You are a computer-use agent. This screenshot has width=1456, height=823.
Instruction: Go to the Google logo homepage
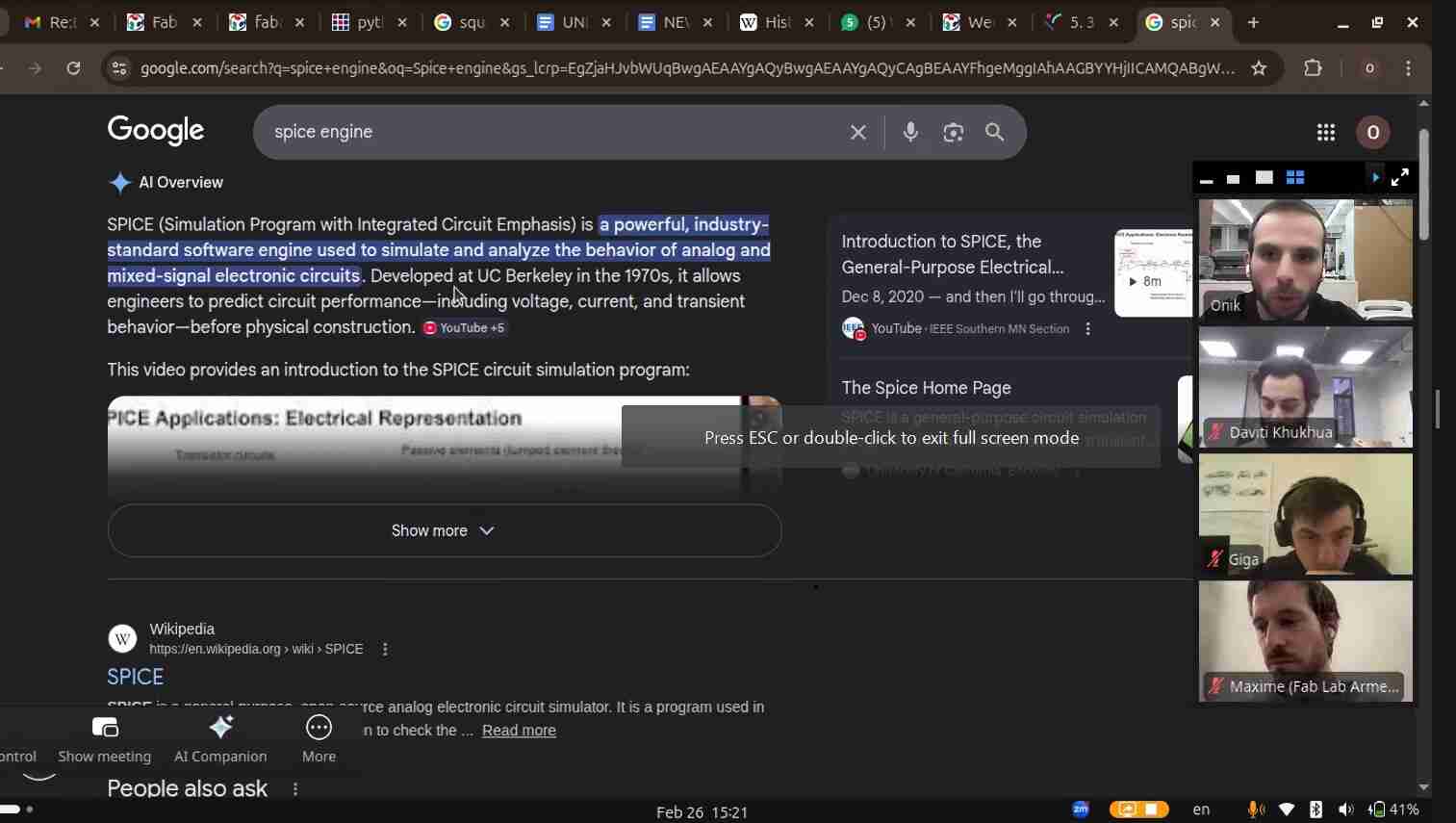point(156,131)
